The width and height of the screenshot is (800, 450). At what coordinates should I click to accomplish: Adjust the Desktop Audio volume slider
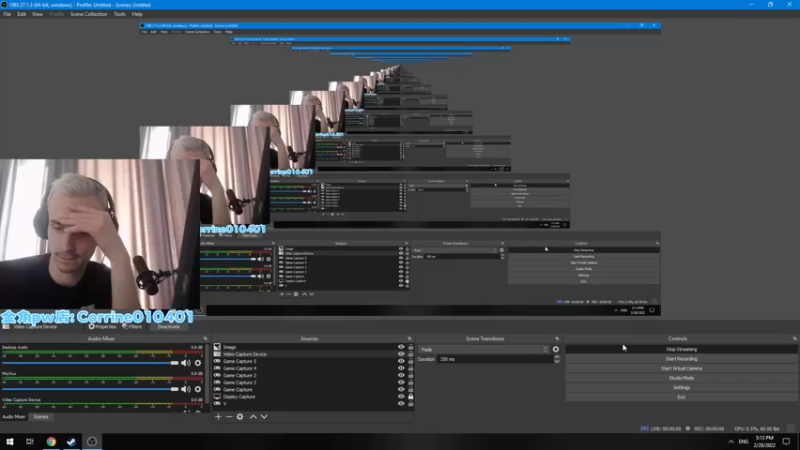(90, 363)
